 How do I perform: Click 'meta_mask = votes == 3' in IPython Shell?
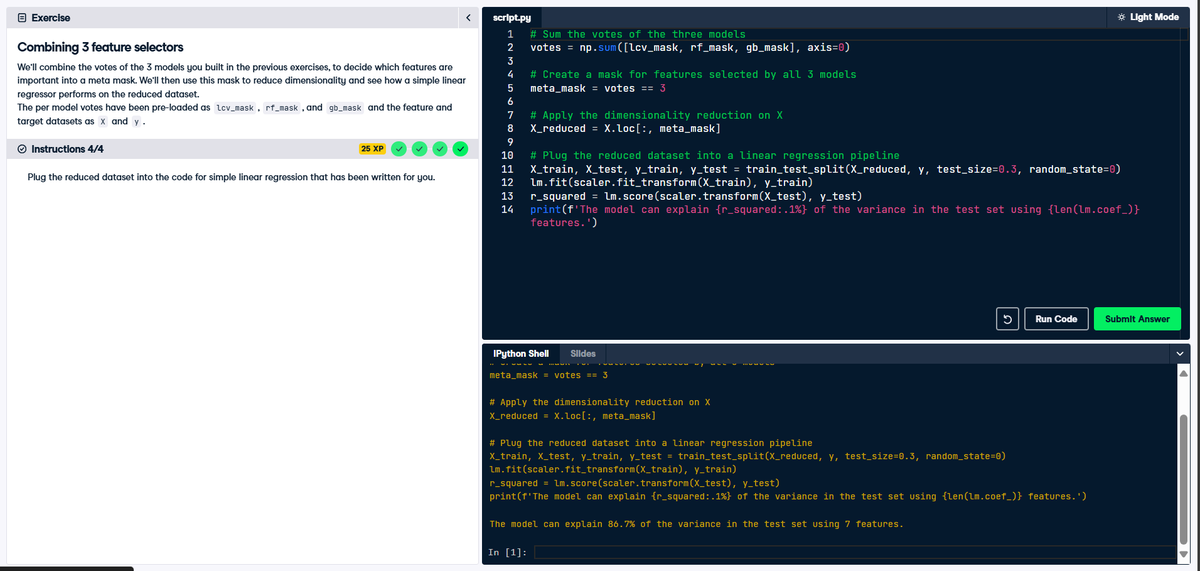click(x=548, y=375)
